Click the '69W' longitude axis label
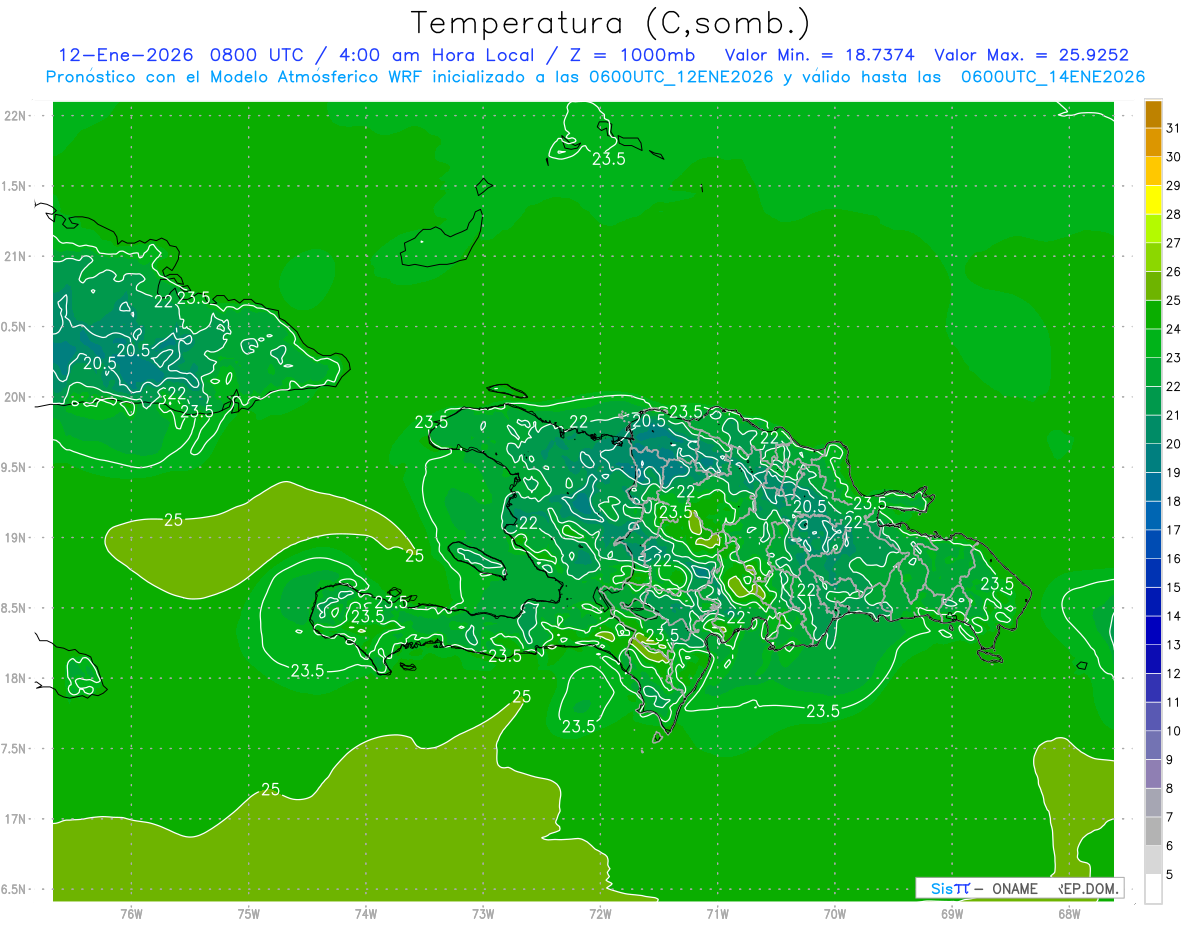Viewport: 1200px width, 927px height. [952, 913]
